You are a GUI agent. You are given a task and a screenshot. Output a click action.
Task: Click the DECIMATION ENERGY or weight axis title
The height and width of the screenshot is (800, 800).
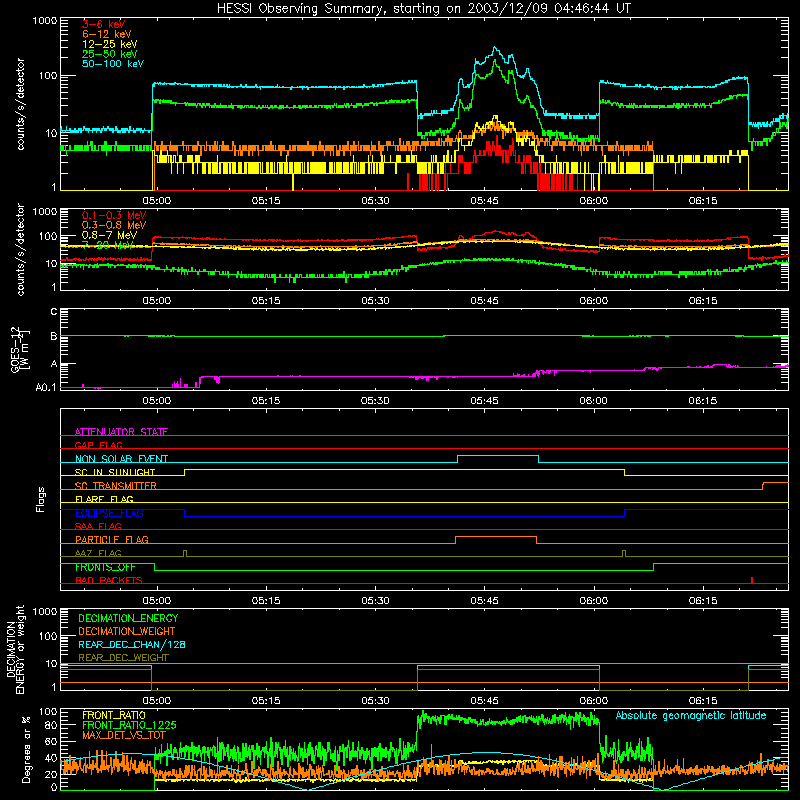15,649
